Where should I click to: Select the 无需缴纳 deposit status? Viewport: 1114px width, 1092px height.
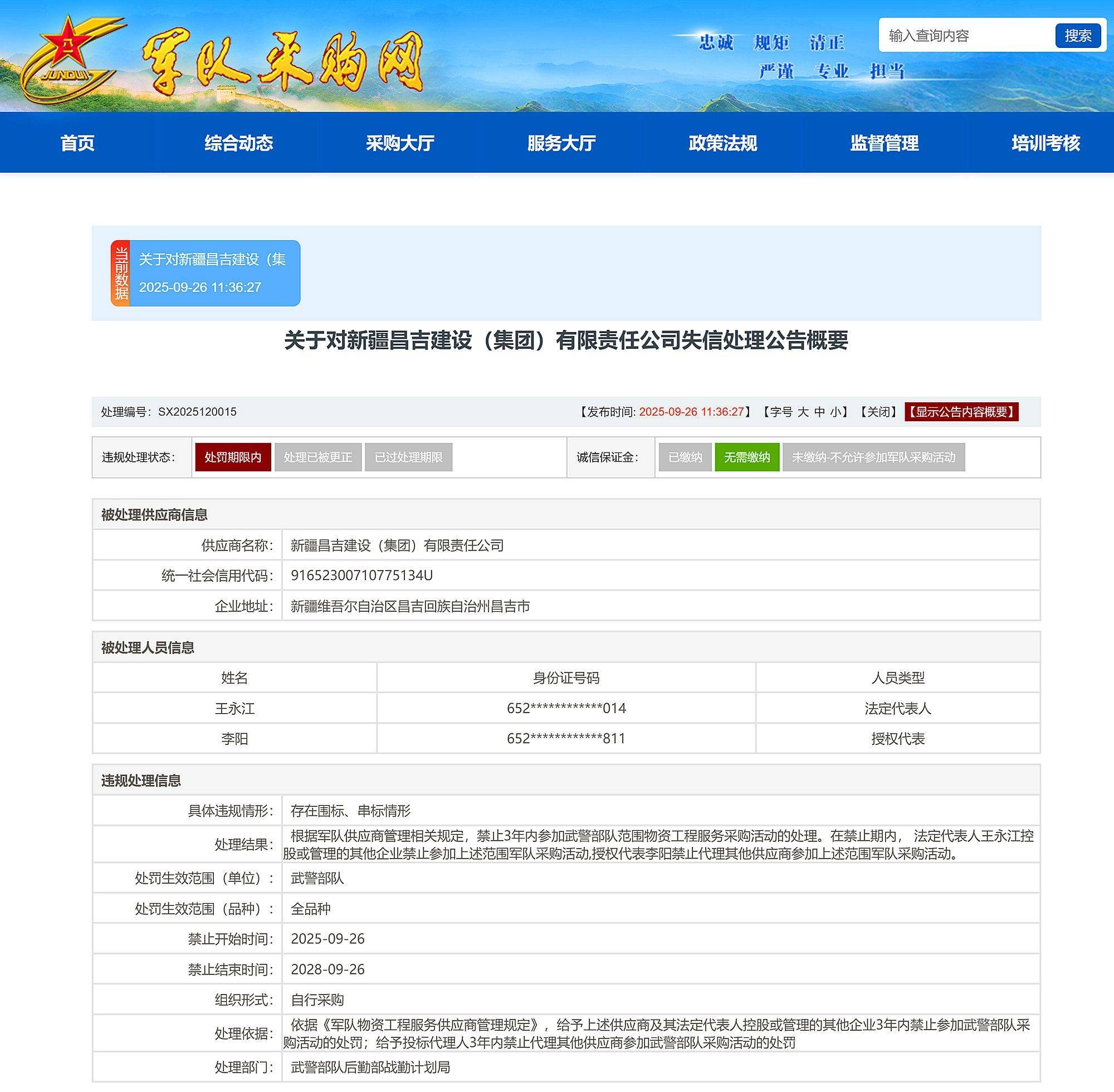point(747,457)
